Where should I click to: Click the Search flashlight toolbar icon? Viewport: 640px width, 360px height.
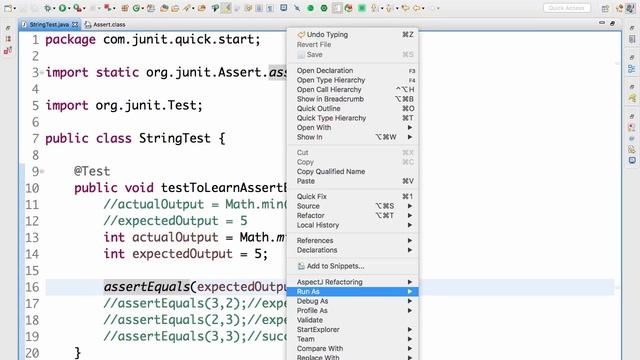(x=188, y=8)
